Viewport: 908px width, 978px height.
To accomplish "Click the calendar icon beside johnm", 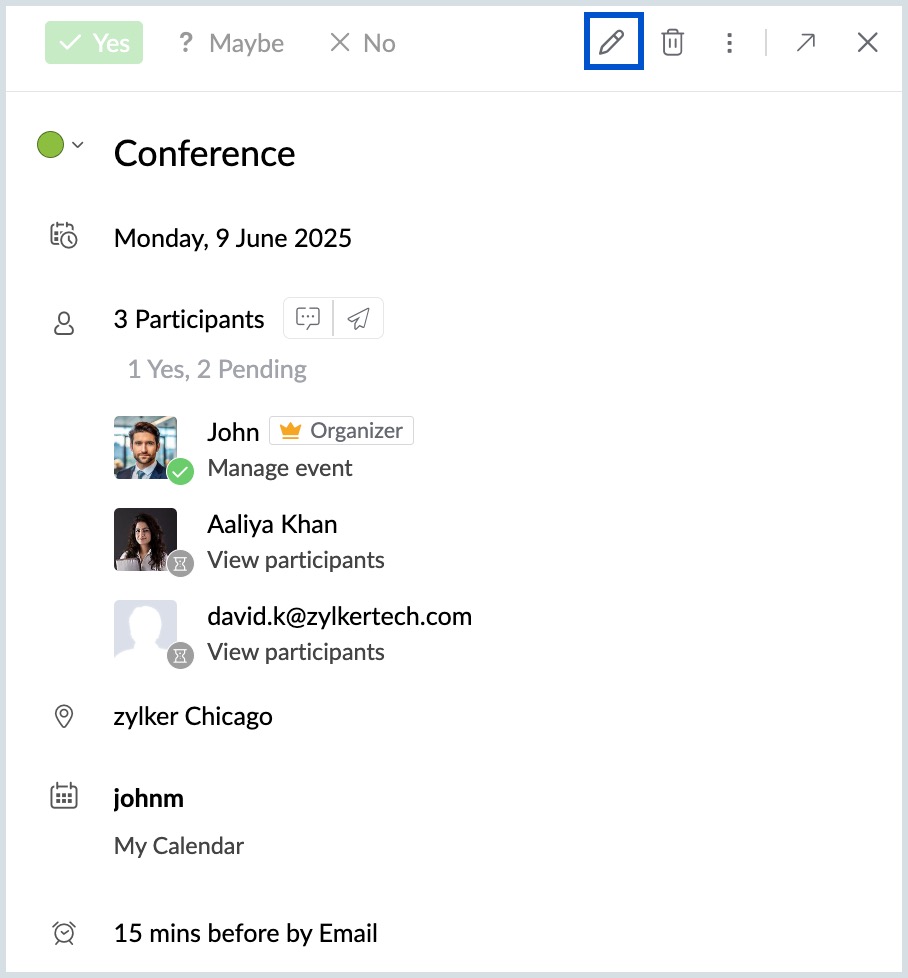I will [64, 797].
